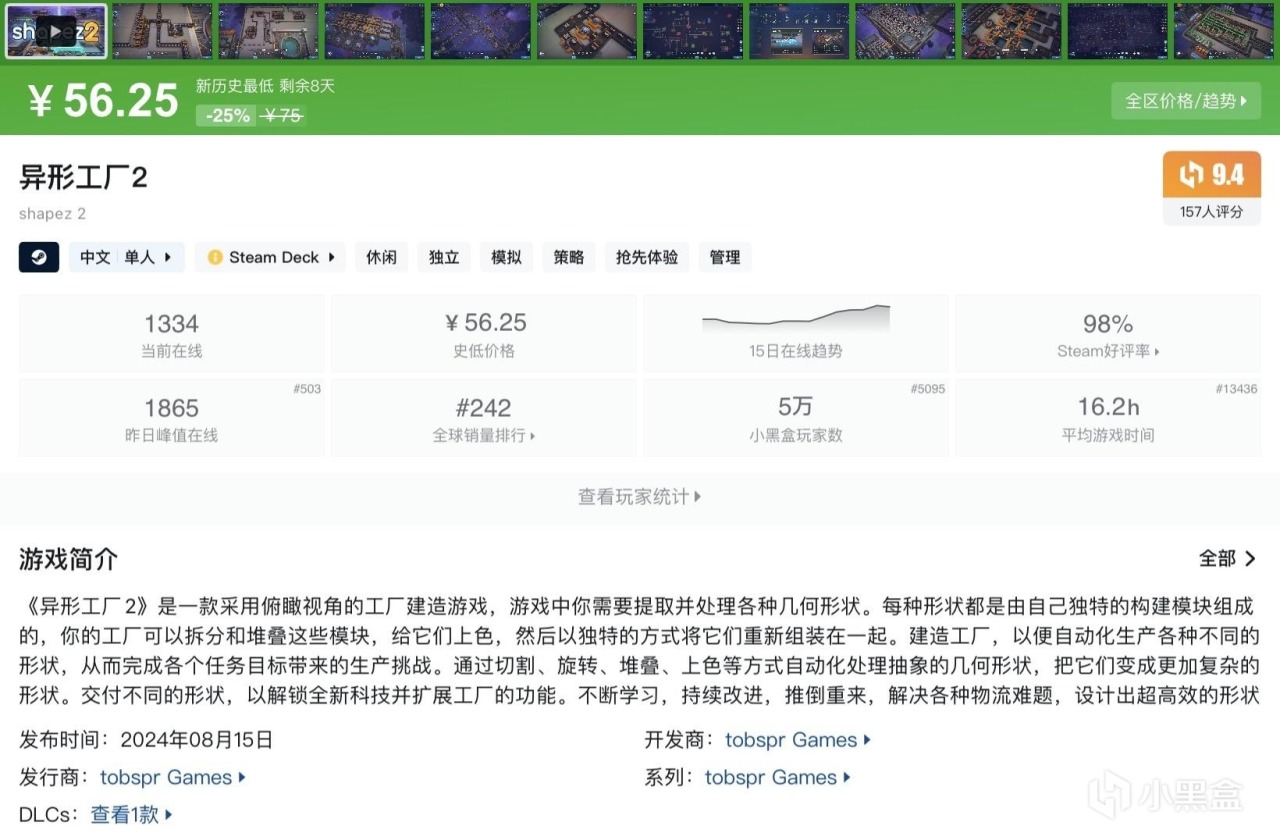The height and width of the screenshot is (840, 1280).
Task: Open the 史低价格 stat card
Action: 484,333
